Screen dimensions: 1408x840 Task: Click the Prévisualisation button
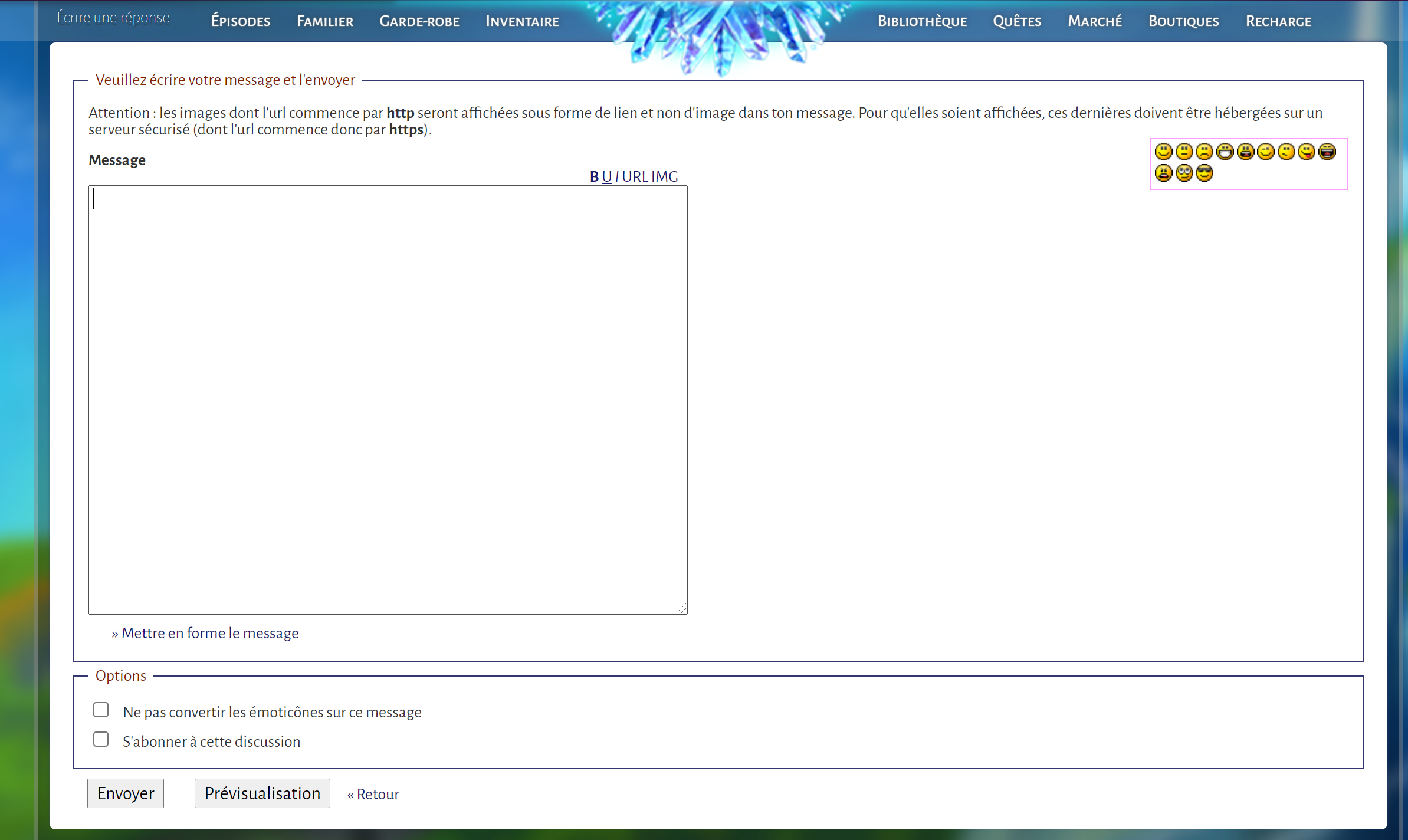pyautogui.click(x=262, y=793)
